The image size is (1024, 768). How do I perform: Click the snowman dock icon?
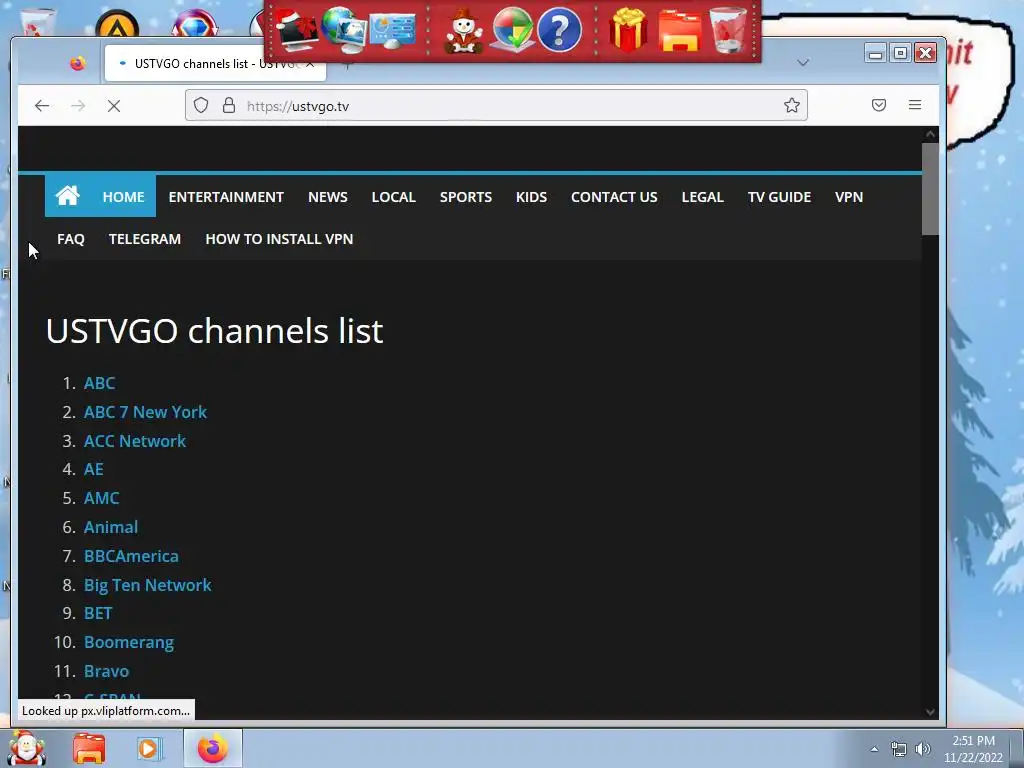click(x=464, y=31)
